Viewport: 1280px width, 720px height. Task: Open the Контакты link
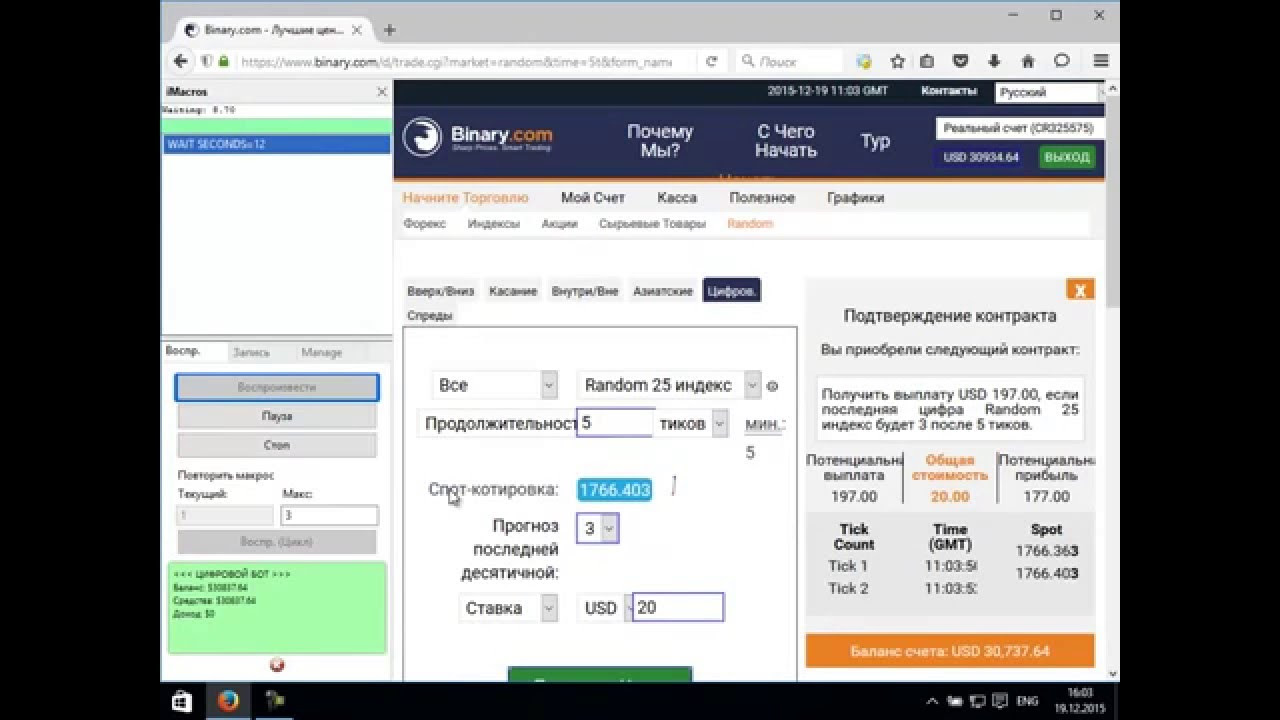(949, 91)
